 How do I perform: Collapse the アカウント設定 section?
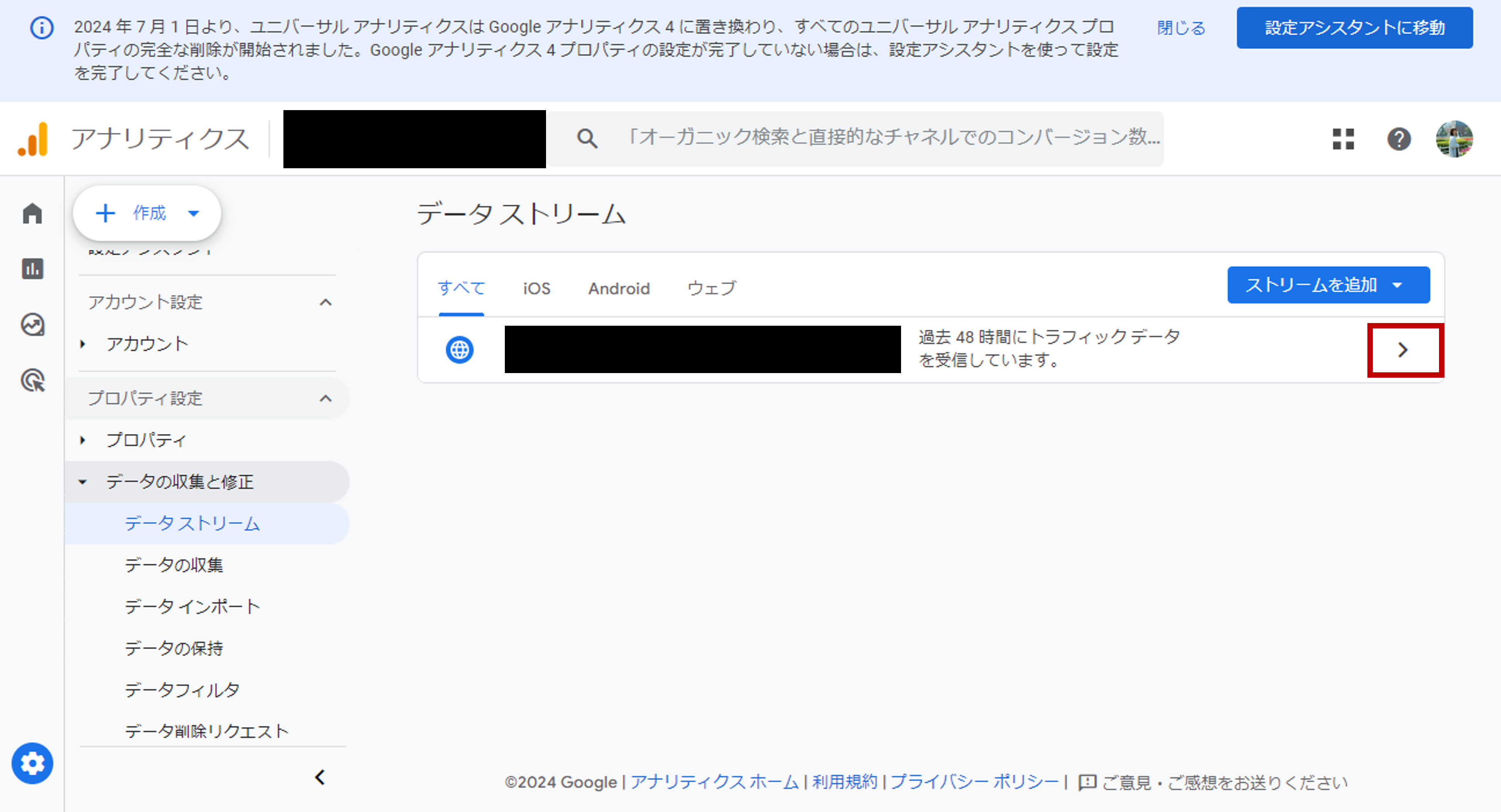(326, 302)
